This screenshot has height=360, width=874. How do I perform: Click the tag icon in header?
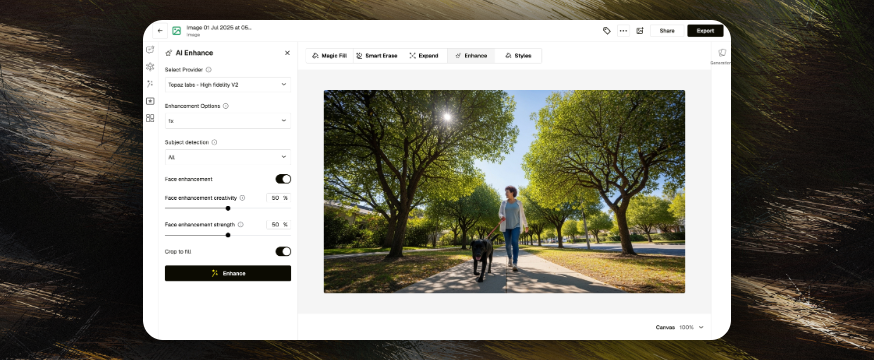pos(606,31)
